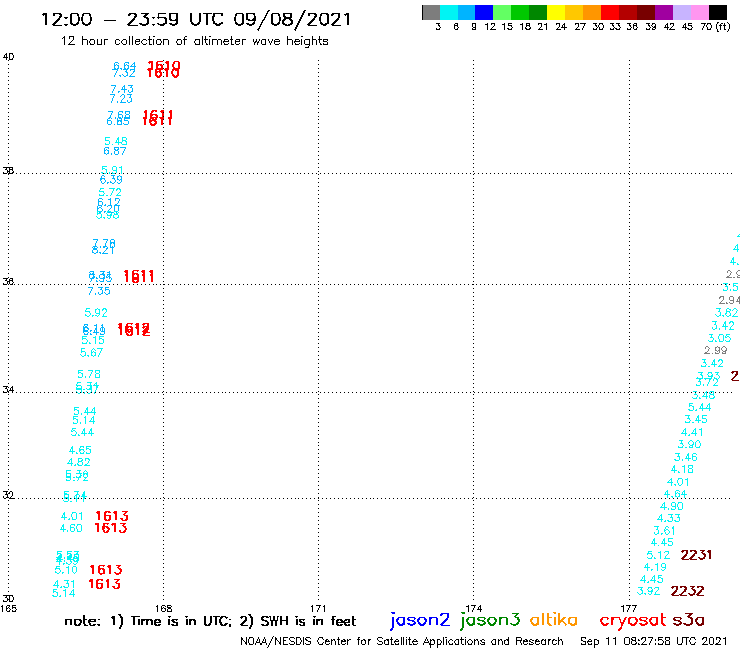Click the lavender legend swatch
The image size is (740, 650).
tap(682, 12)
